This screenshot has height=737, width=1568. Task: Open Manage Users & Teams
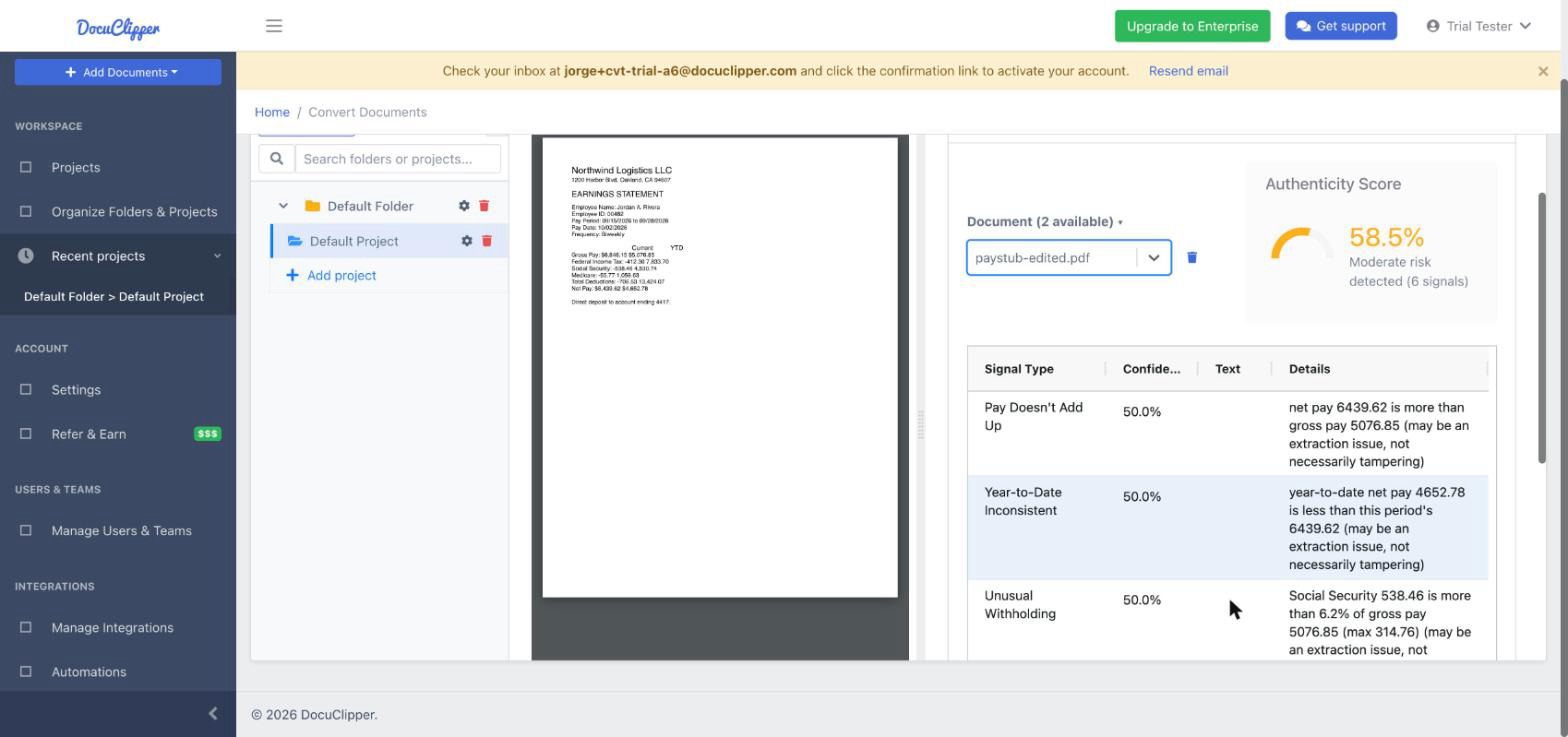tap(118, 531)
